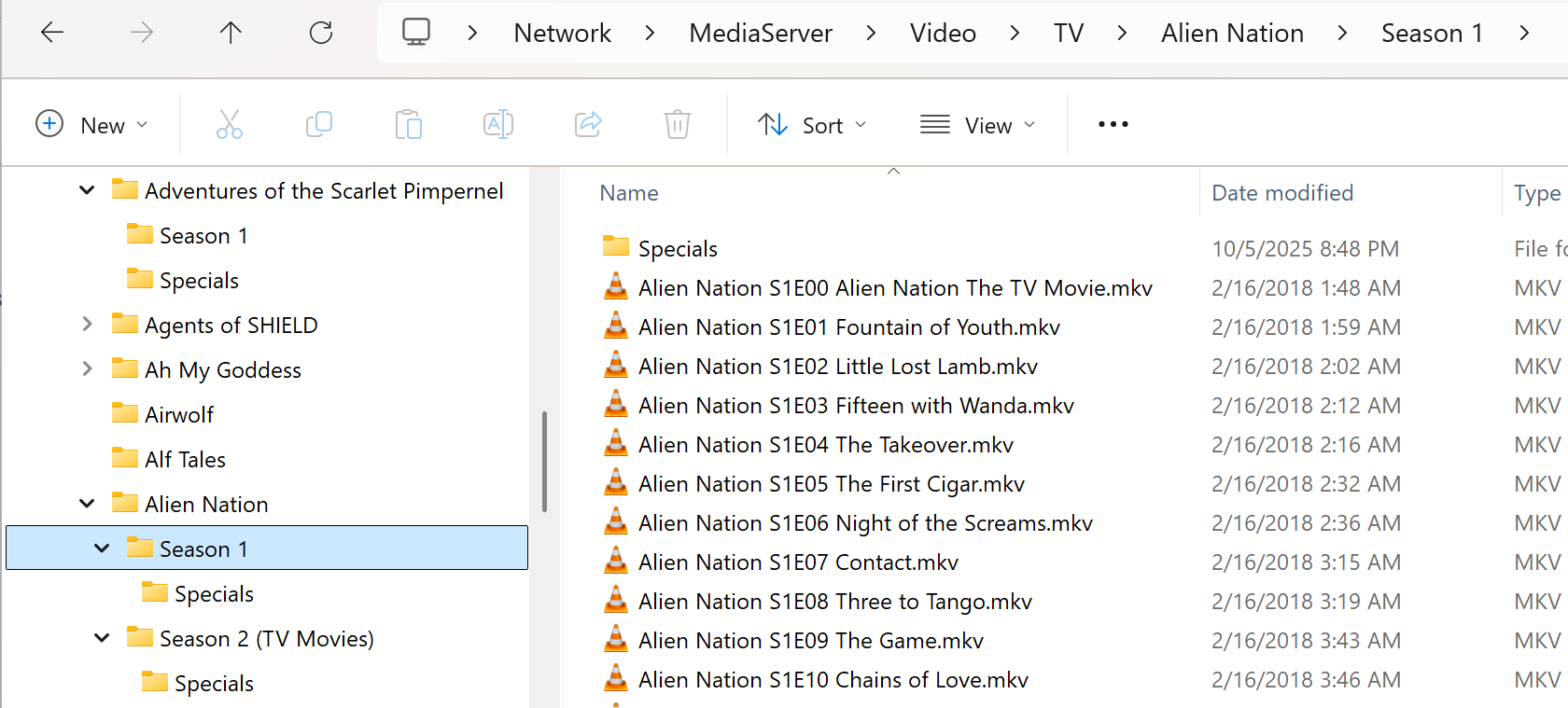The width and height of the screenshot is (1568, 708).
Task: Refresh the current folder view
Action: pyautogui.click(x=321, y=33)
